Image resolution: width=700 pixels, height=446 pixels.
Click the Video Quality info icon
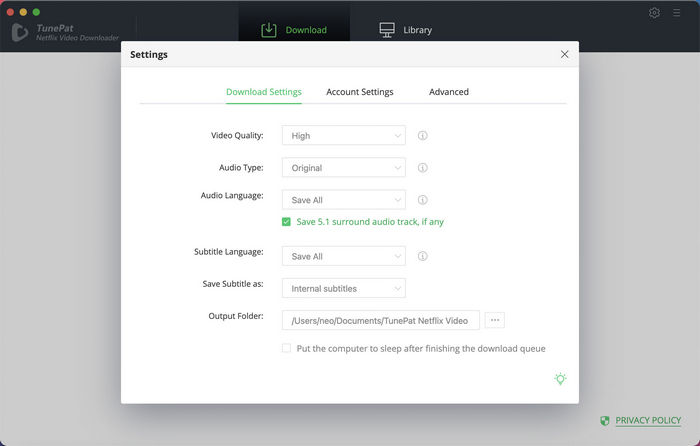(x=422, y=135)
